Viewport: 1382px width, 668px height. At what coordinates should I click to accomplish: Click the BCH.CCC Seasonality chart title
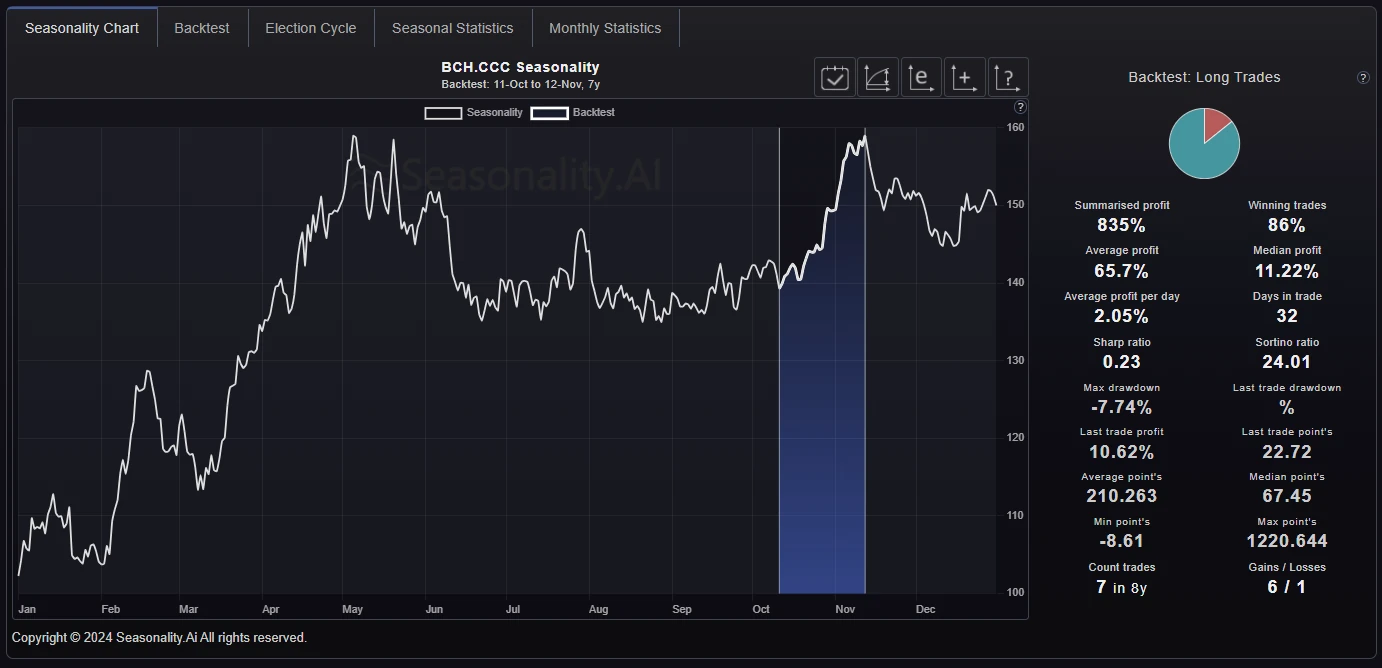click(x=520, y=68)
